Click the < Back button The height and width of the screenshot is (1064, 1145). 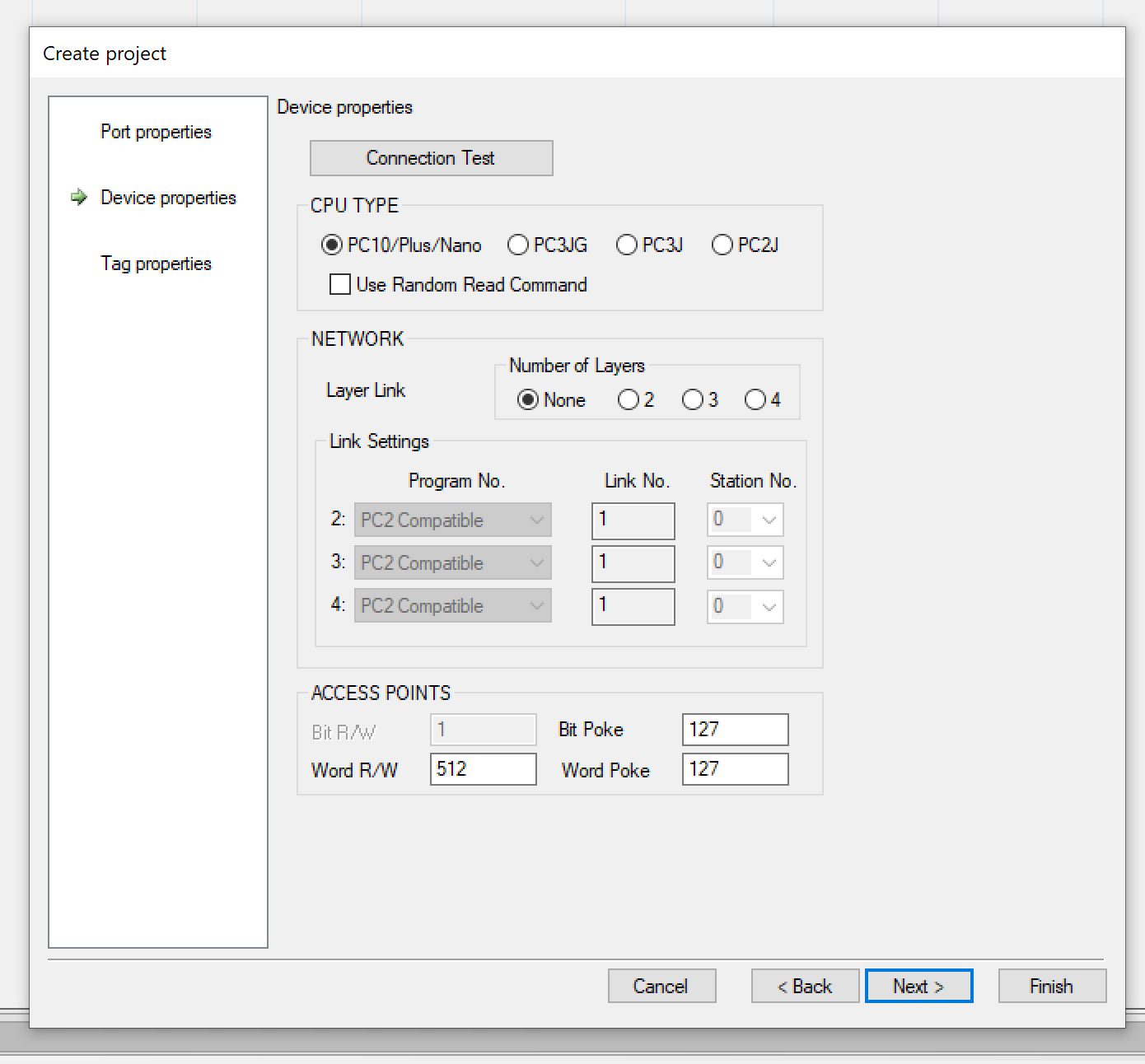tap(805, 987)
